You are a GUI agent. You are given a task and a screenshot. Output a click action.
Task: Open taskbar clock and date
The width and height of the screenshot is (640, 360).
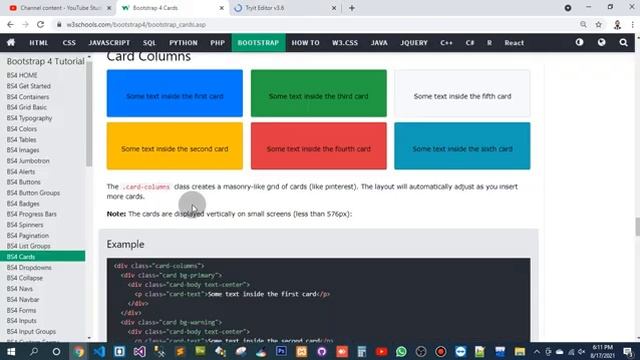tap(602, 351)
